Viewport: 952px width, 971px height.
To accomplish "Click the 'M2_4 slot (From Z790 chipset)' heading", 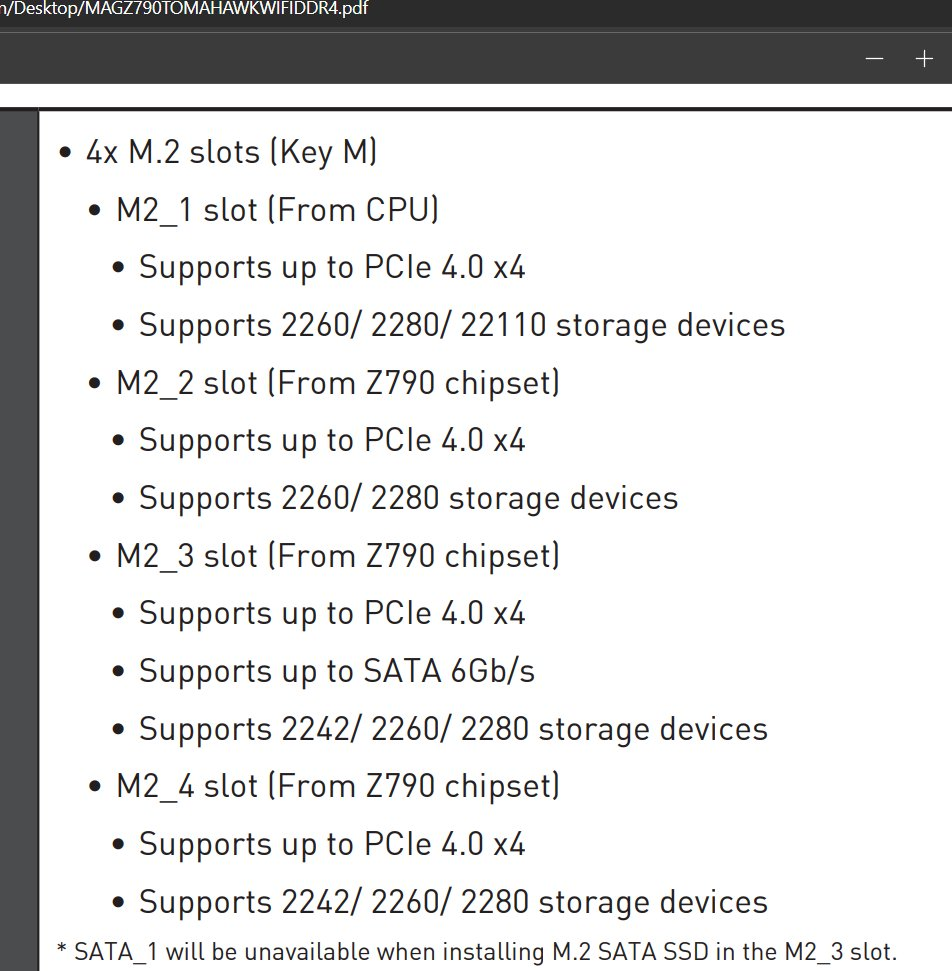I will click(x=338, y=786).
